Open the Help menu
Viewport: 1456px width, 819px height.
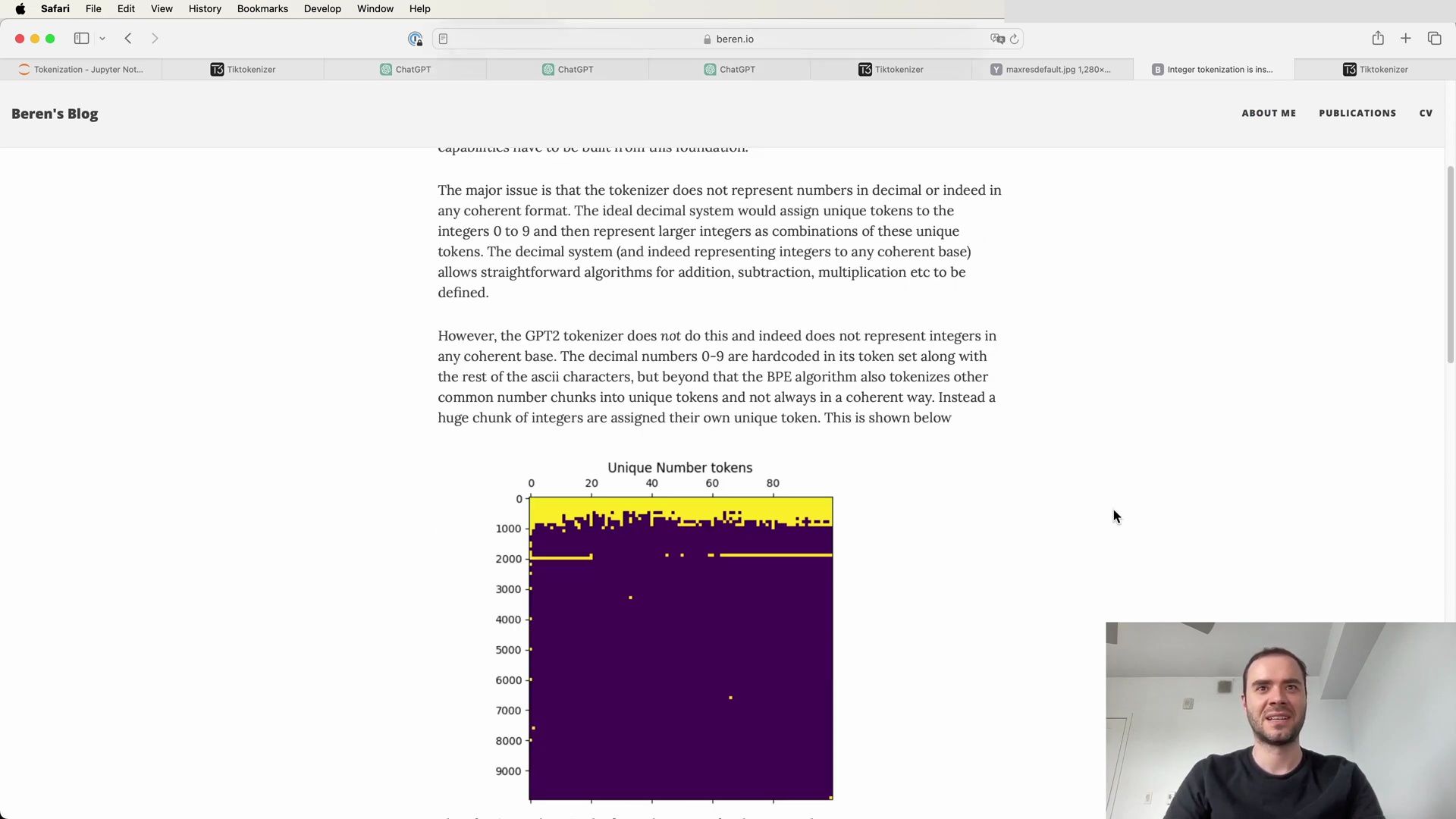tap(419, 9)
